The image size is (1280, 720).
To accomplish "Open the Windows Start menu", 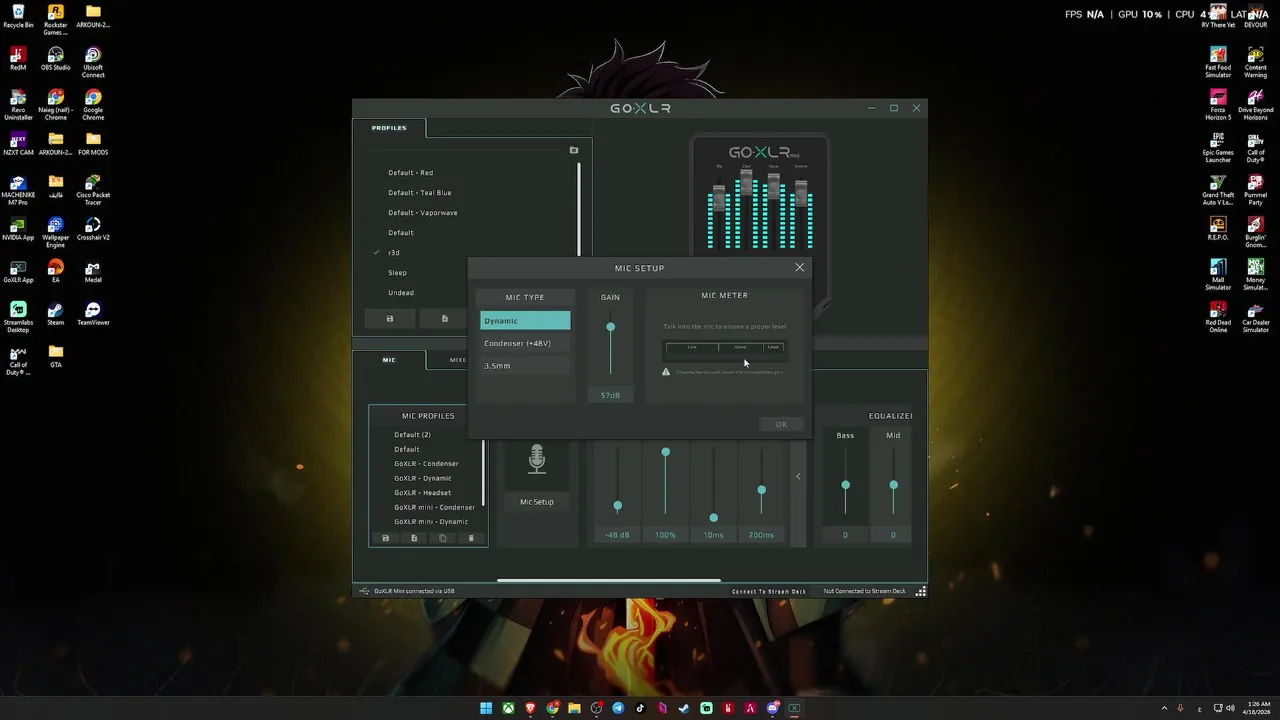I will (x=486, y=708).
